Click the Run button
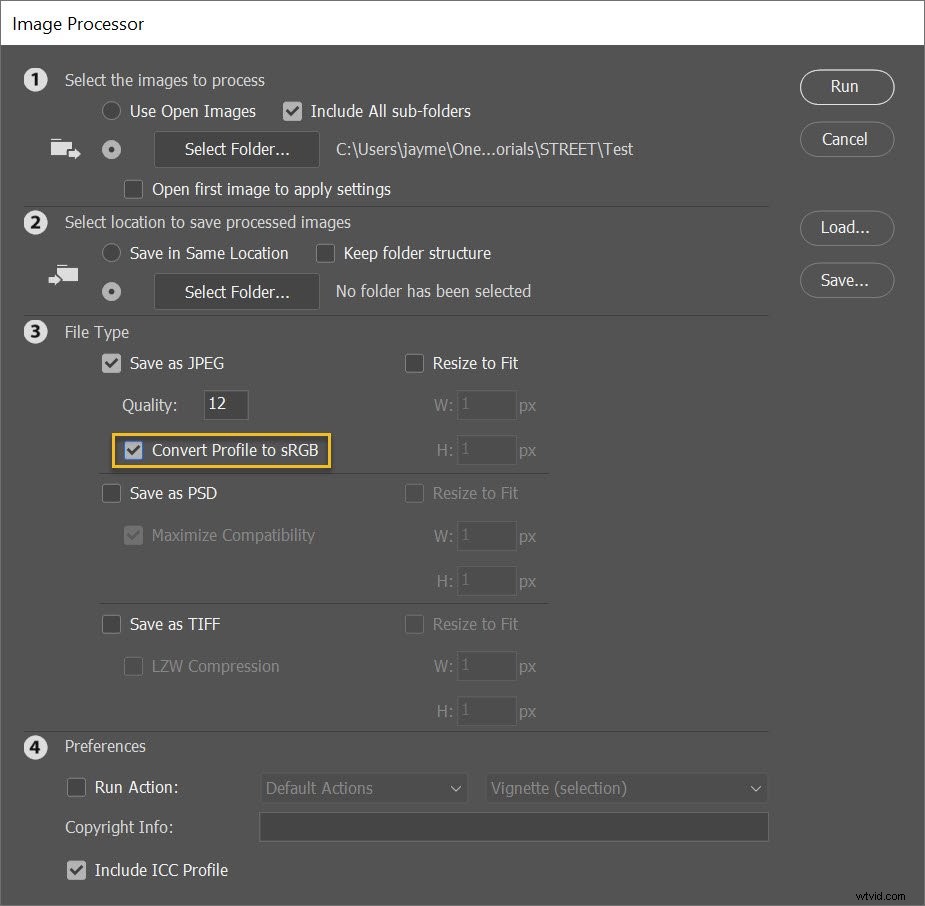 click(846, 87)
